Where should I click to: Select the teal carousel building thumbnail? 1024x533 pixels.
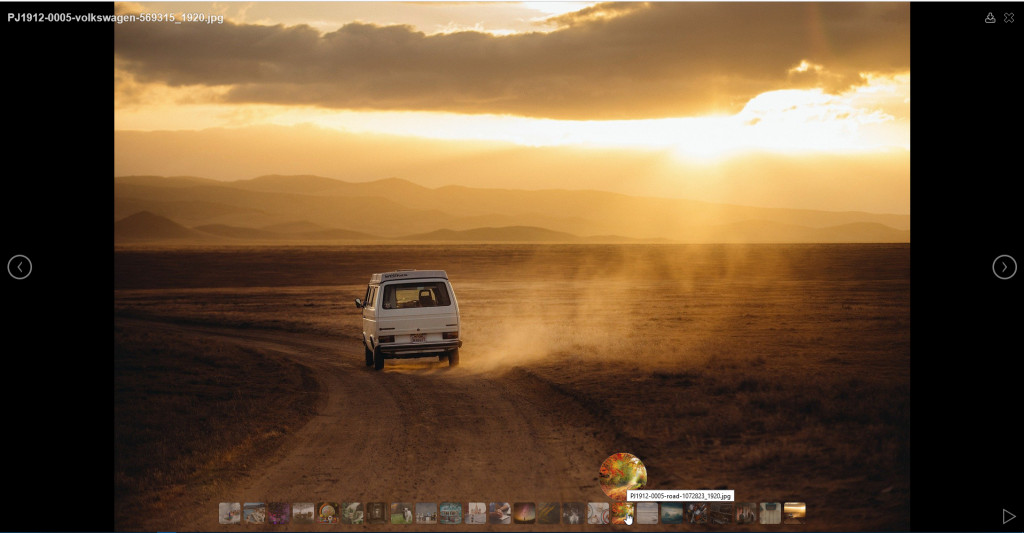click(x=451, y=513)
